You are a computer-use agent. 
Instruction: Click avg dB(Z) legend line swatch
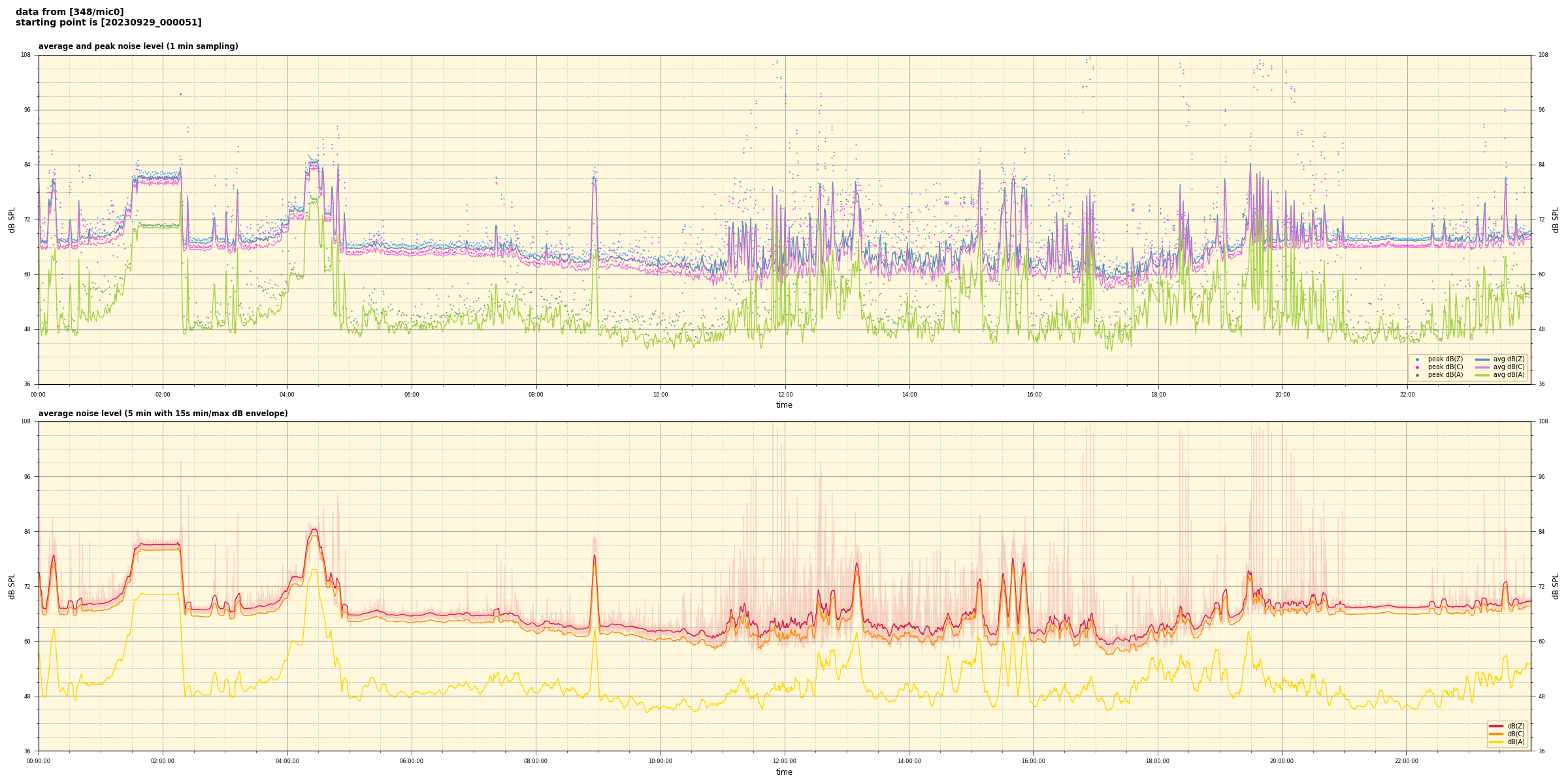pos(1482,359)
